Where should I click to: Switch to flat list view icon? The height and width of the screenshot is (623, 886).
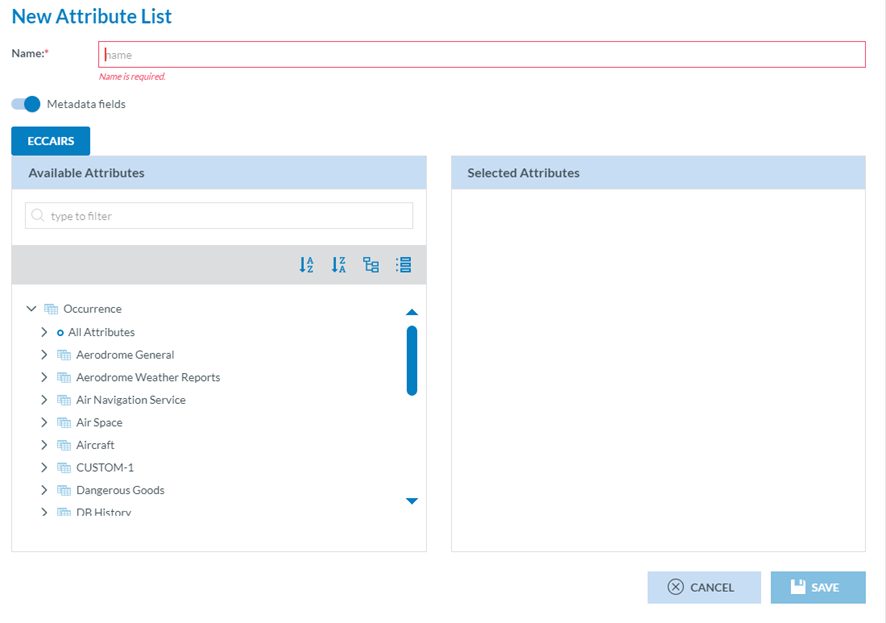(x=403, y=265)
